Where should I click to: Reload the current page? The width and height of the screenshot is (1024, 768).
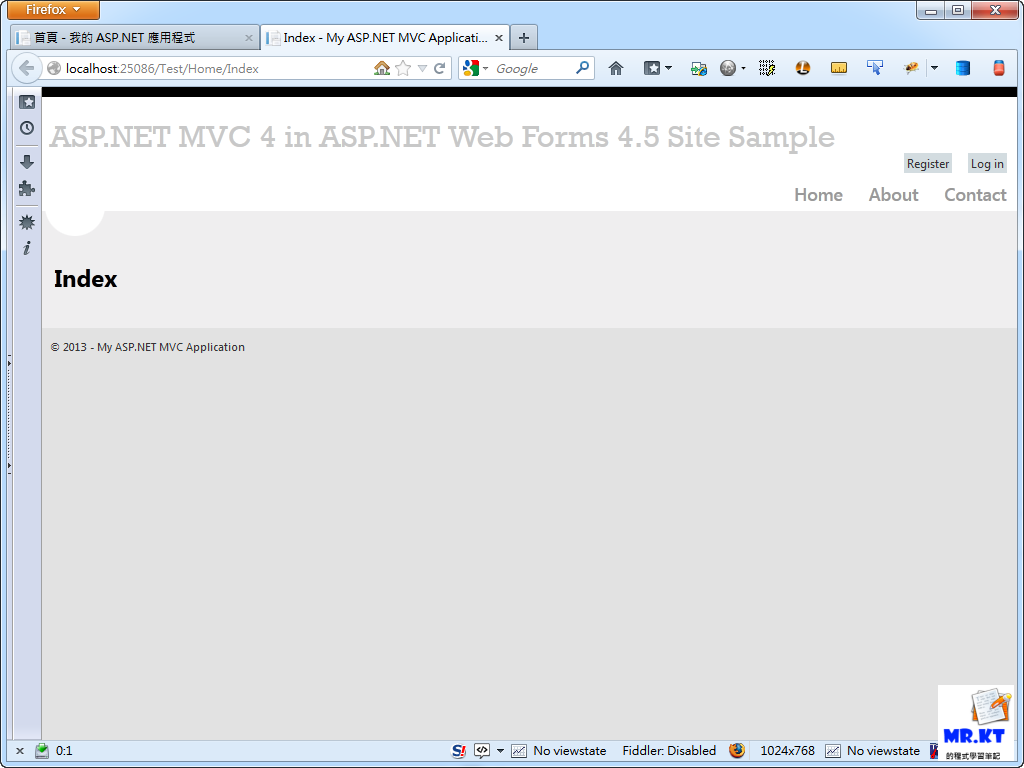pyautogui.click(x=440, y=68)
